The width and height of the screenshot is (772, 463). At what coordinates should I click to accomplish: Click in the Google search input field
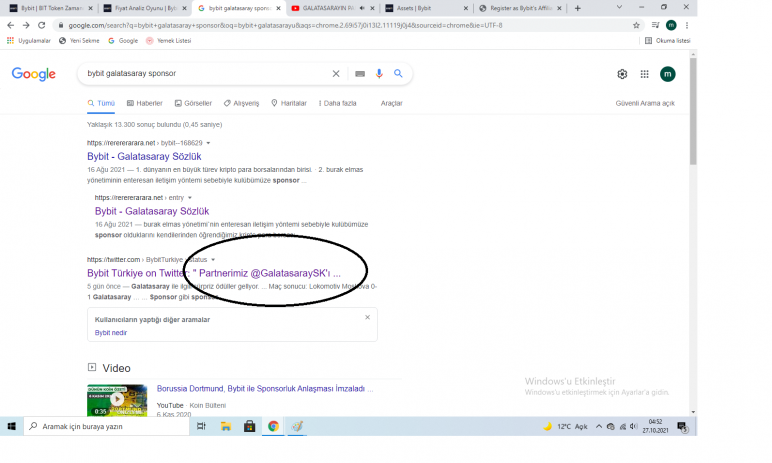point(207,73)
